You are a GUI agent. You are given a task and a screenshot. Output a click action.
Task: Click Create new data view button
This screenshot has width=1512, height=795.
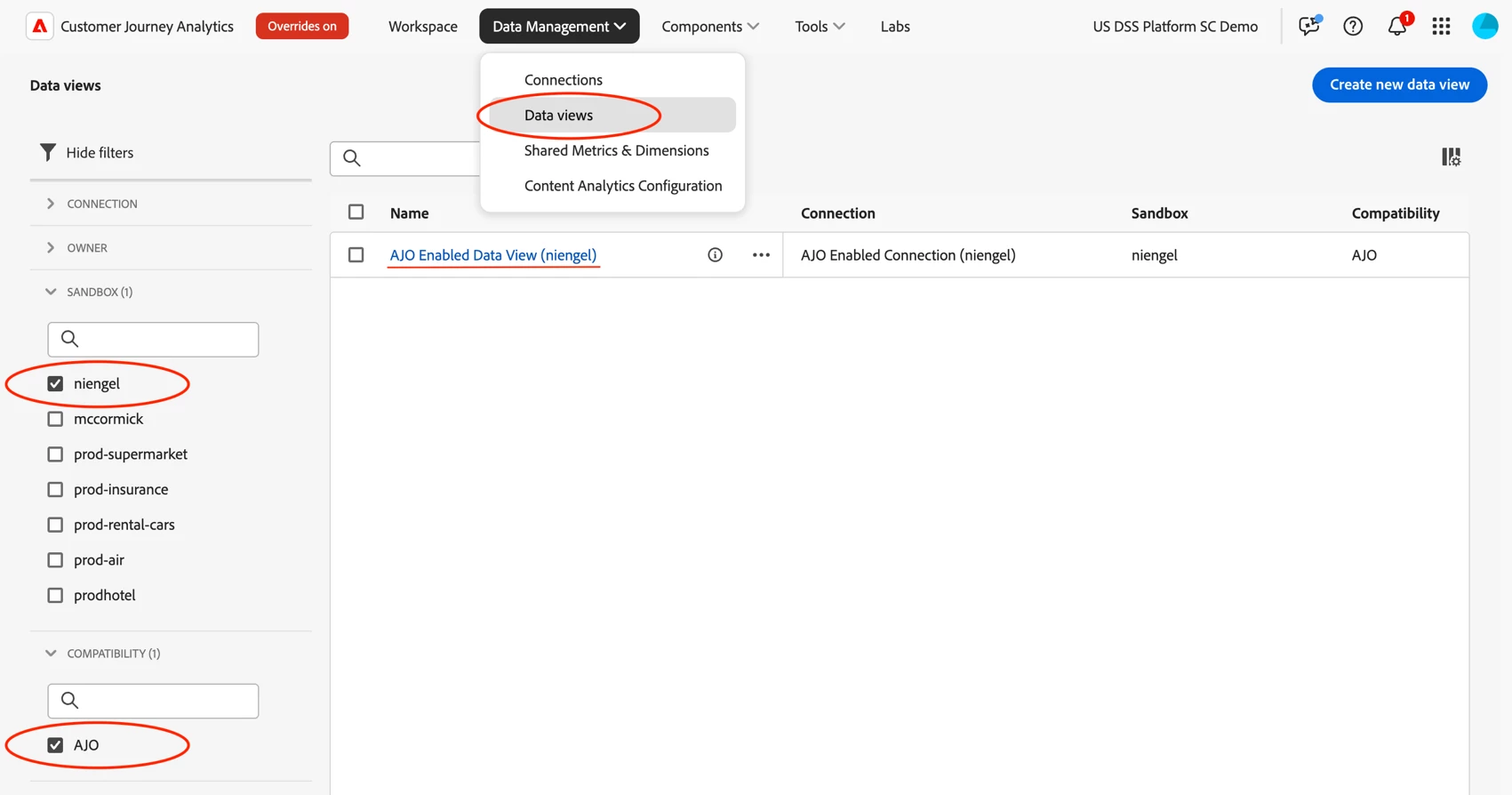click(1399, 84)
